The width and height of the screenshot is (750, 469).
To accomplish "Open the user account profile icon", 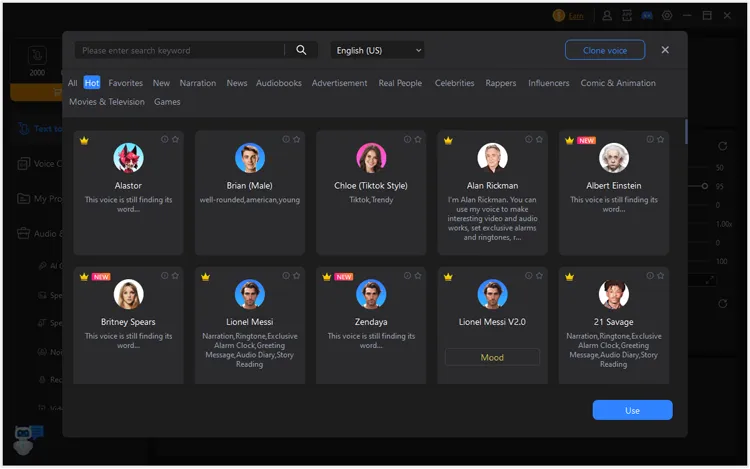I will point(607,16).
